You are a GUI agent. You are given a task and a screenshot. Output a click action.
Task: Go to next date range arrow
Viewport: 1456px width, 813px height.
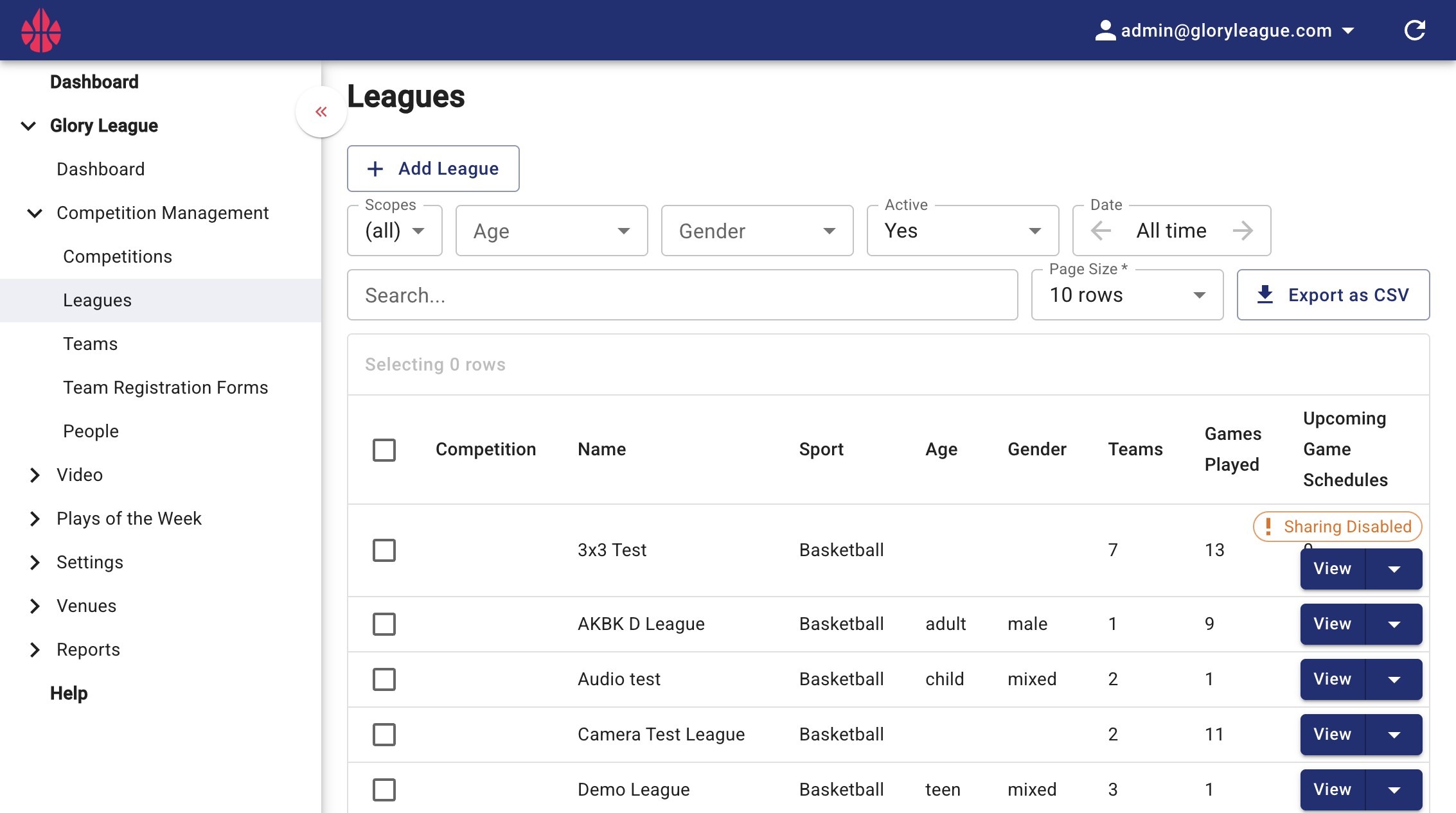click(1243, 231)
